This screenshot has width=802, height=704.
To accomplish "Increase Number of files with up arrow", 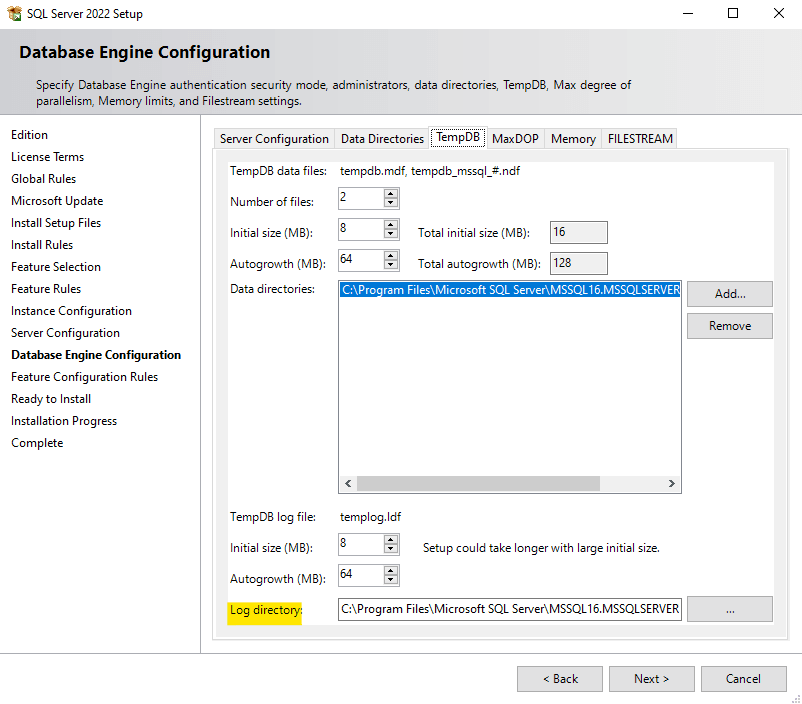I will pyautogui.click(x=391, y=193).
